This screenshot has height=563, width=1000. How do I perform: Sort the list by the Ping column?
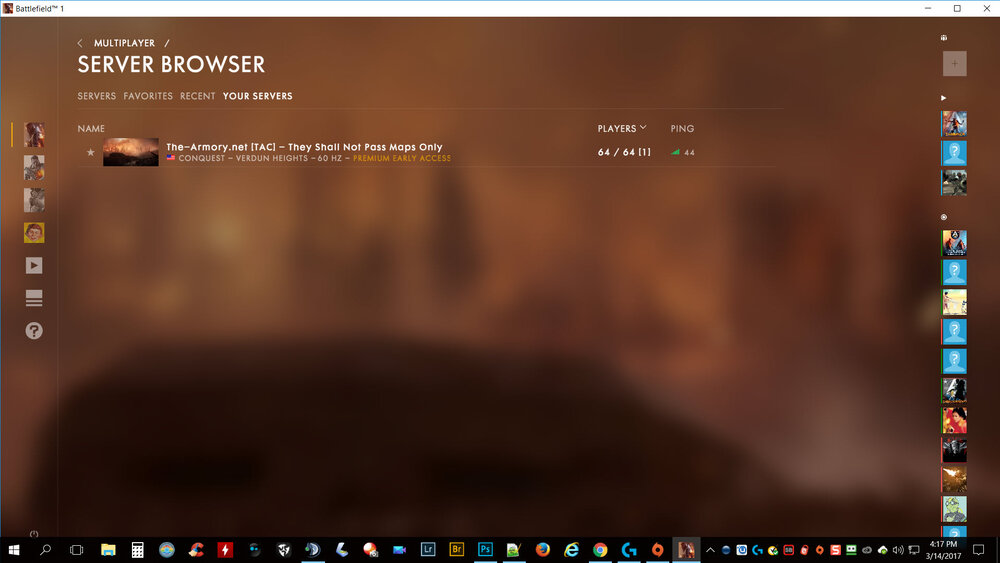[682, 128]
